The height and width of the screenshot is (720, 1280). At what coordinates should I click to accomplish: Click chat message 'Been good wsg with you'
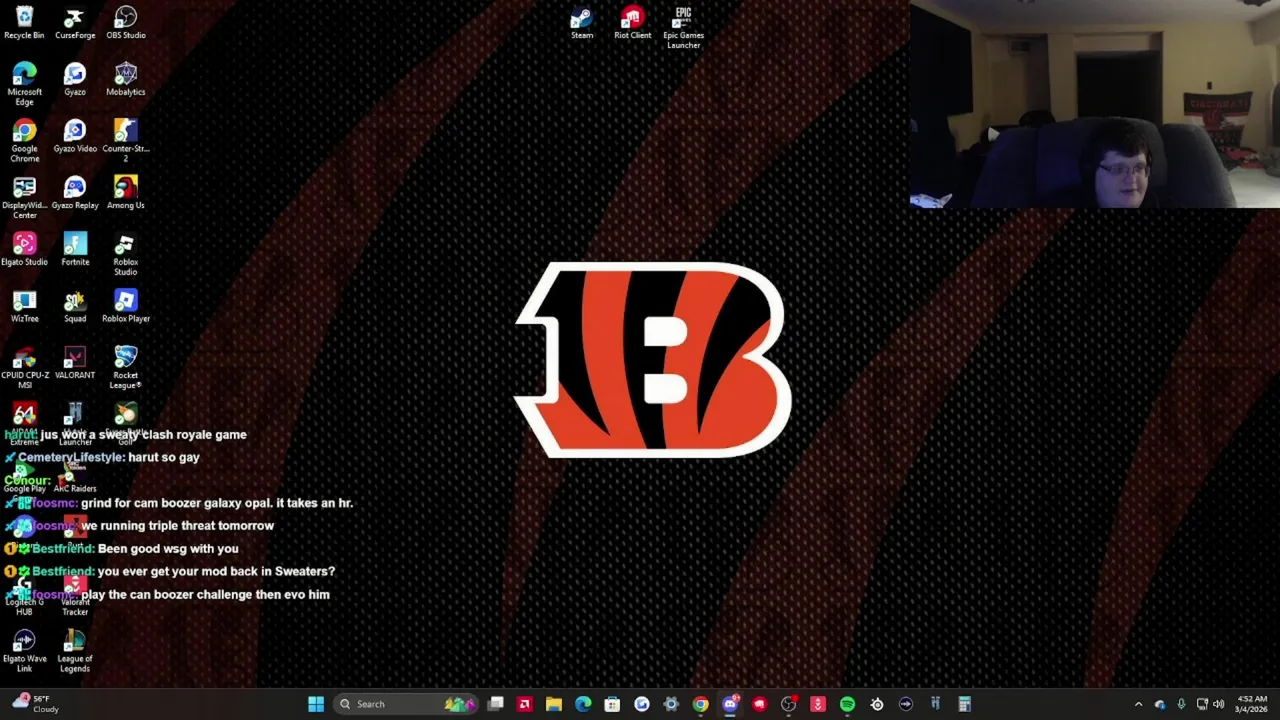click(168, 549)
